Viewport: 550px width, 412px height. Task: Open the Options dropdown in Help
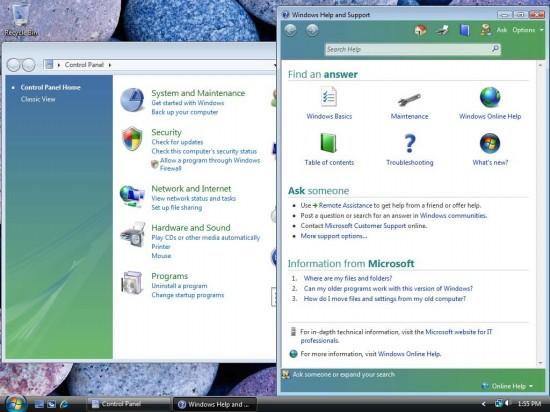(527, 30)
